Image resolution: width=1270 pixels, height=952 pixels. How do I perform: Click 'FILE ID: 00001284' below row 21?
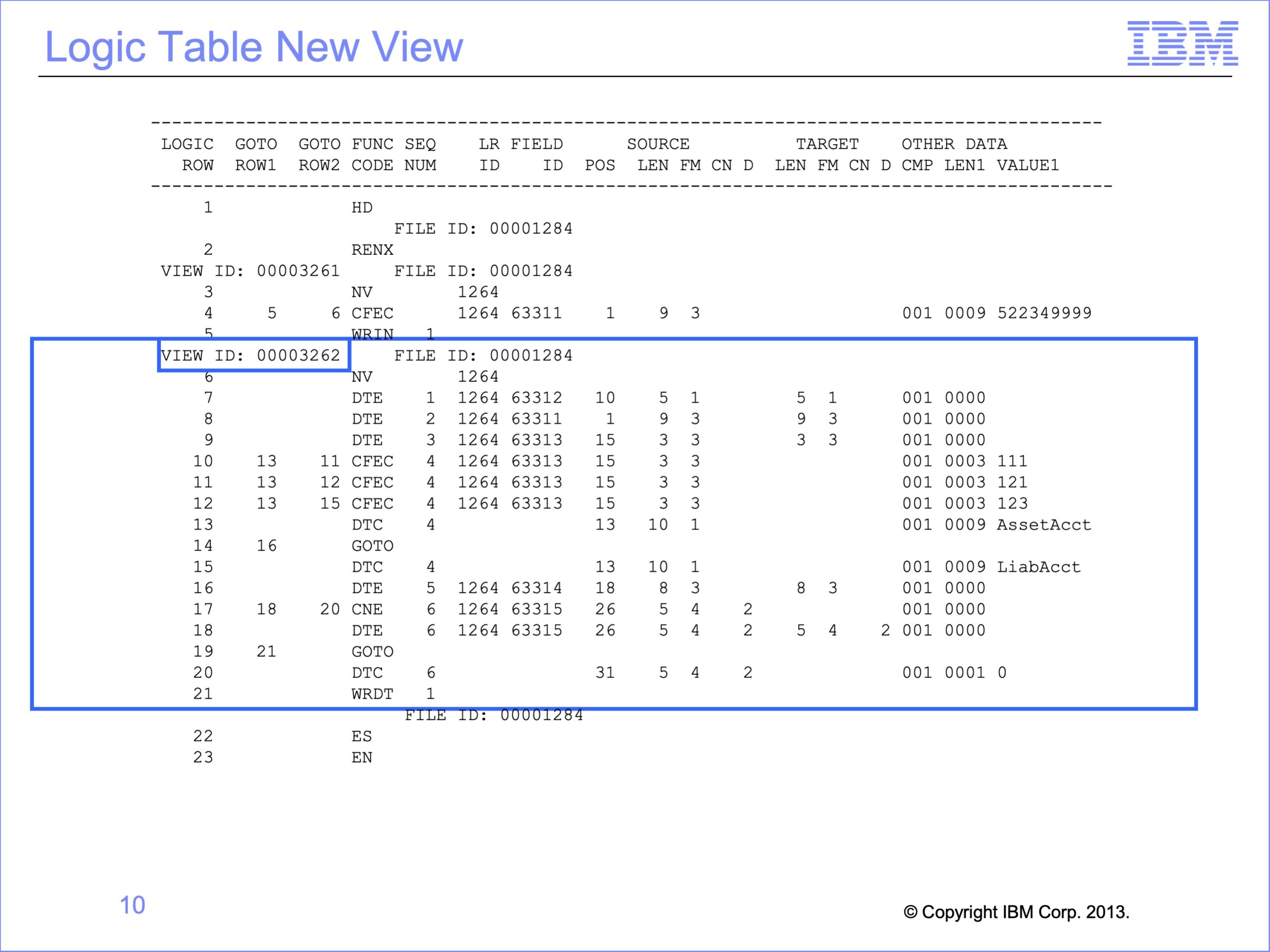coord(494,715)
